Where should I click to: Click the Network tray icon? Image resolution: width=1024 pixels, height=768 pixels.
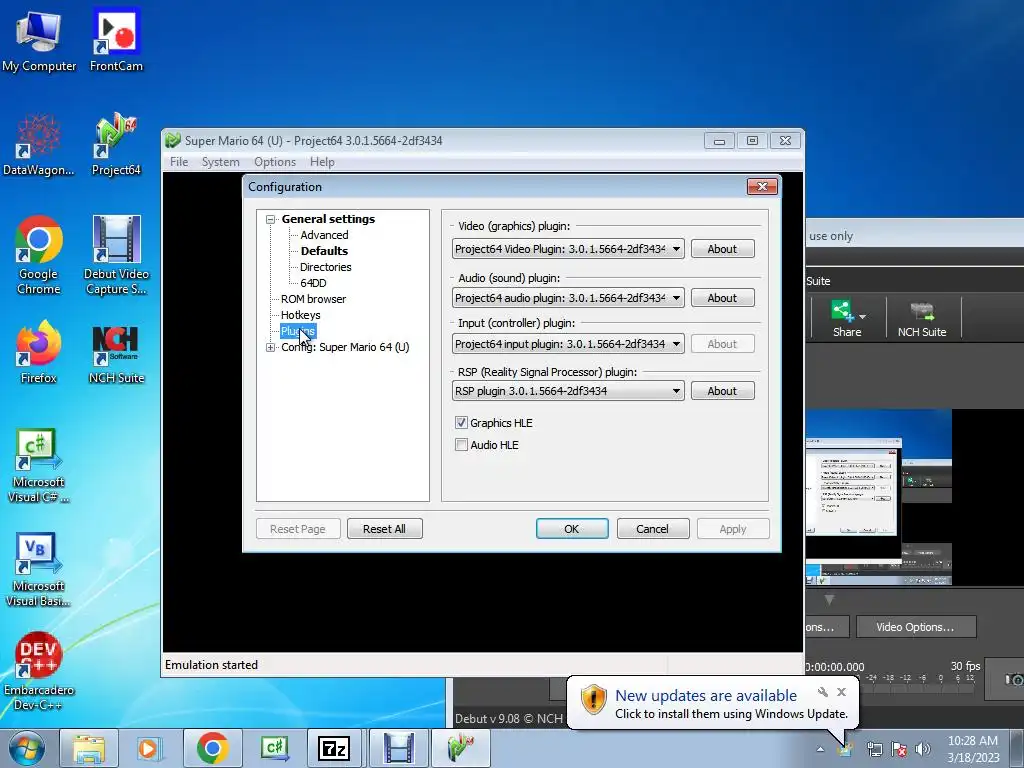click(874, 749)
